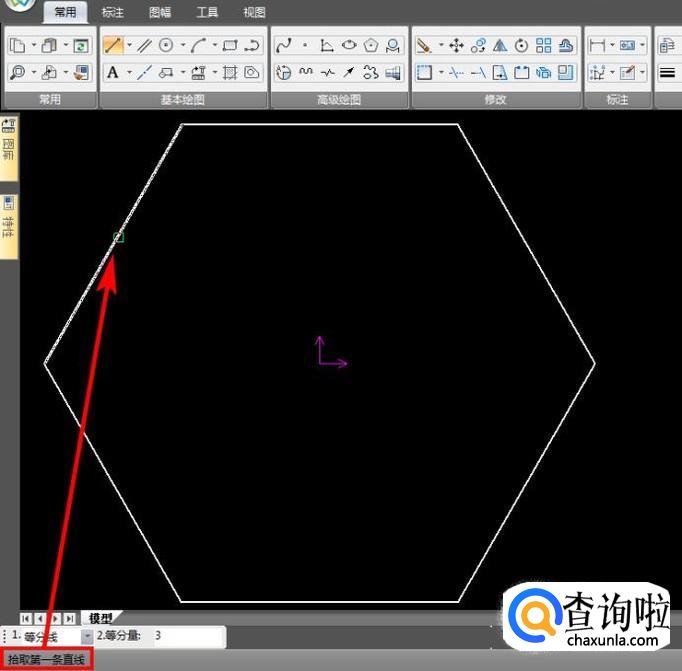The height and width of the screenshot is (671, 682).
Task: Expand the Arc tool dropdown arrow
Action: coord(215,45)
